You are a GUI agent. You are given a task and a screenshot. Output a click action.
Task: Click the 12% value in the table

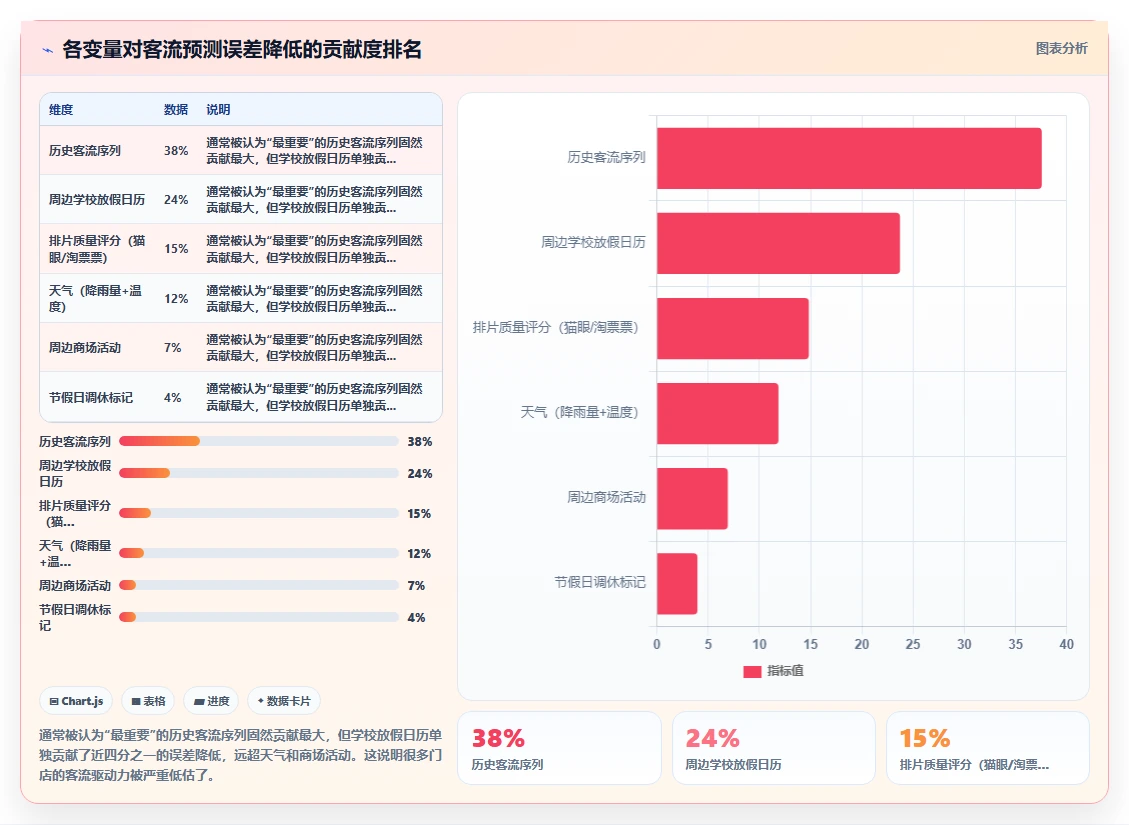176,298
